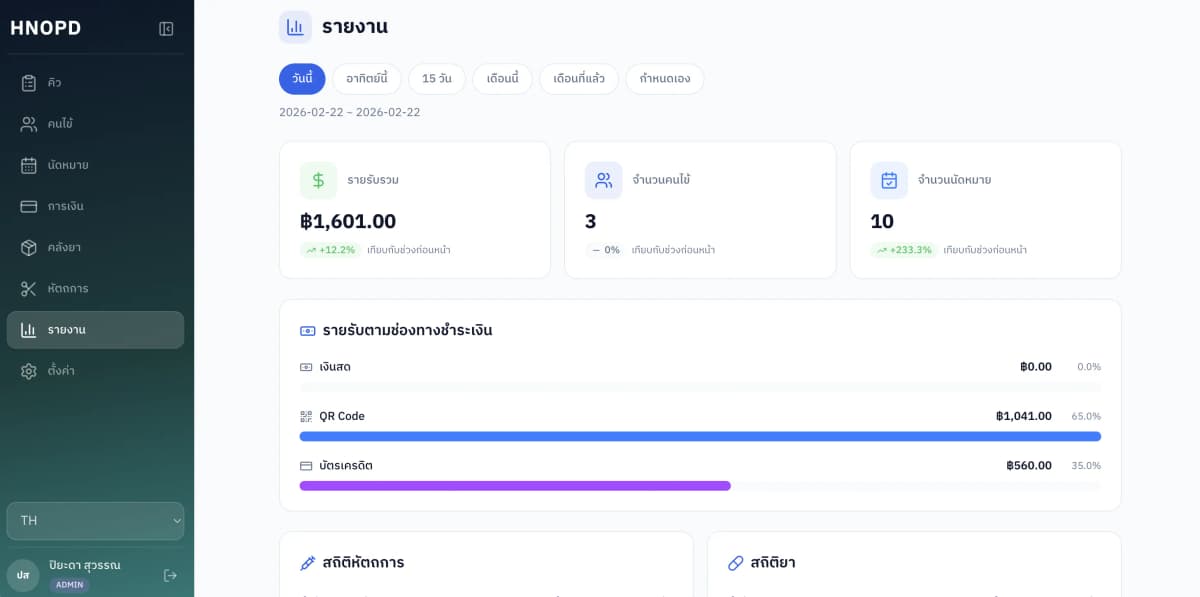Switch to the เดือนนี้ period filter

pyautogui.click(x=502, y=78)
